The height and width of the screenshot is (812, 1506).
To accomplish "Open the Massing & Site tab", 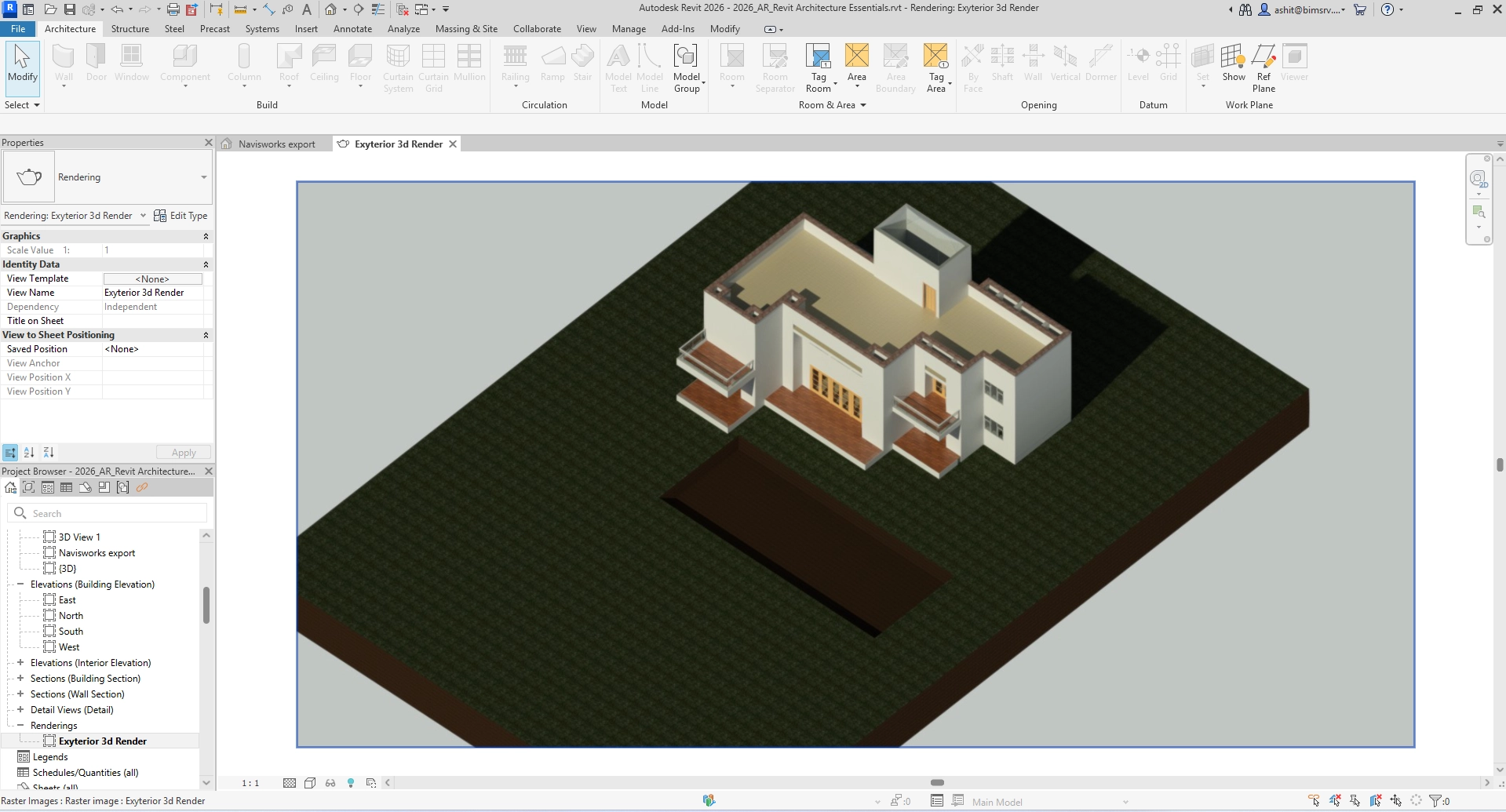I will click(x=466, y=29).
